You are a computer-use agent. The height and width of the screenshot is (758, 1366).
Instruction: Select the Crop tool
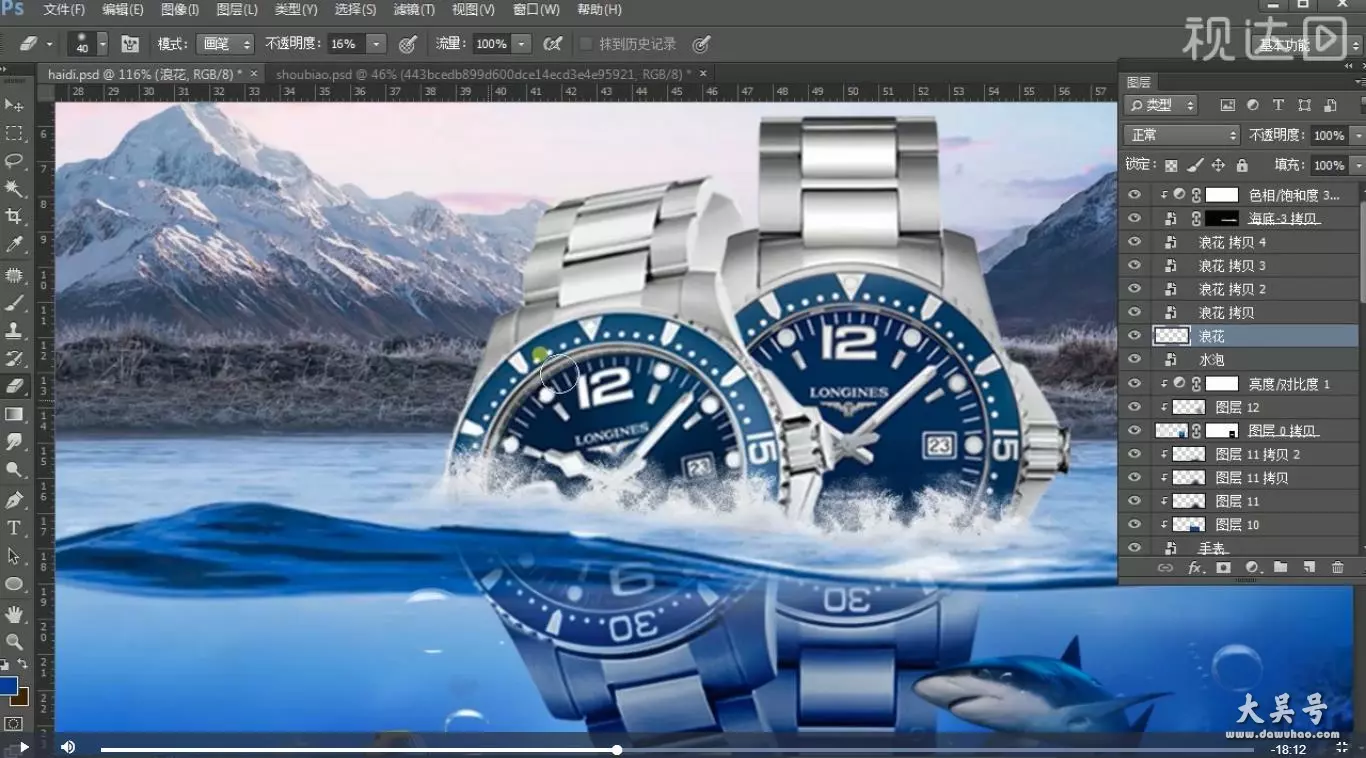tap(14, 216)
